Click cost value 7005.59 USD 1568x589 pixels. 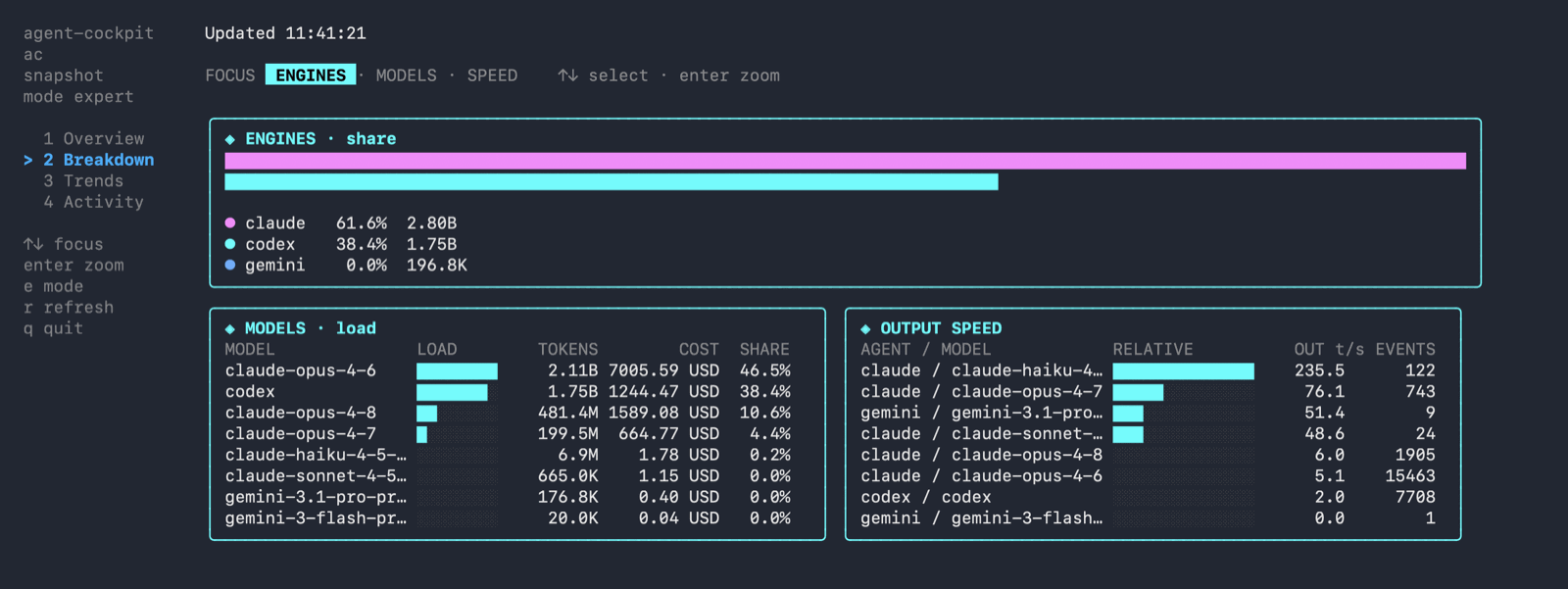coord(664,370)
